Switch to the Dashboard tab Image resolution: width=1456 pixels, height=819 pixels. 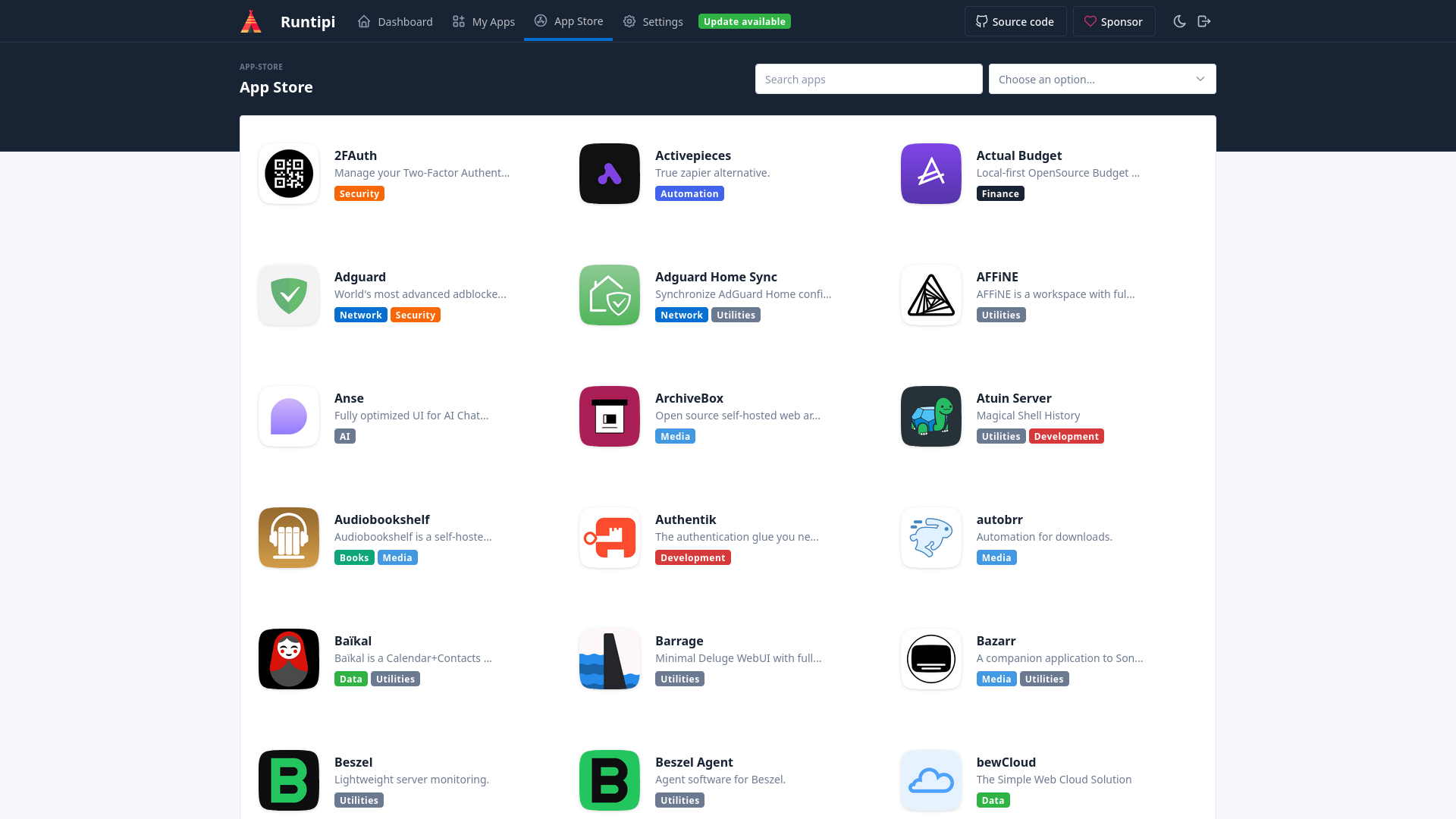tap(395, 21)
